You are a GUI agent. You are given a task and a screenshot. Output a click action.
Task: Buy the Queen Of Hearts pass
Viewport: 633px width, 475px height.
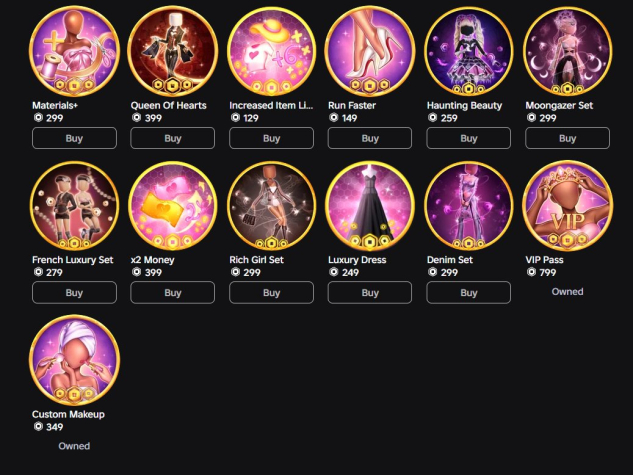pyautogui.click(x=173, y=138)
